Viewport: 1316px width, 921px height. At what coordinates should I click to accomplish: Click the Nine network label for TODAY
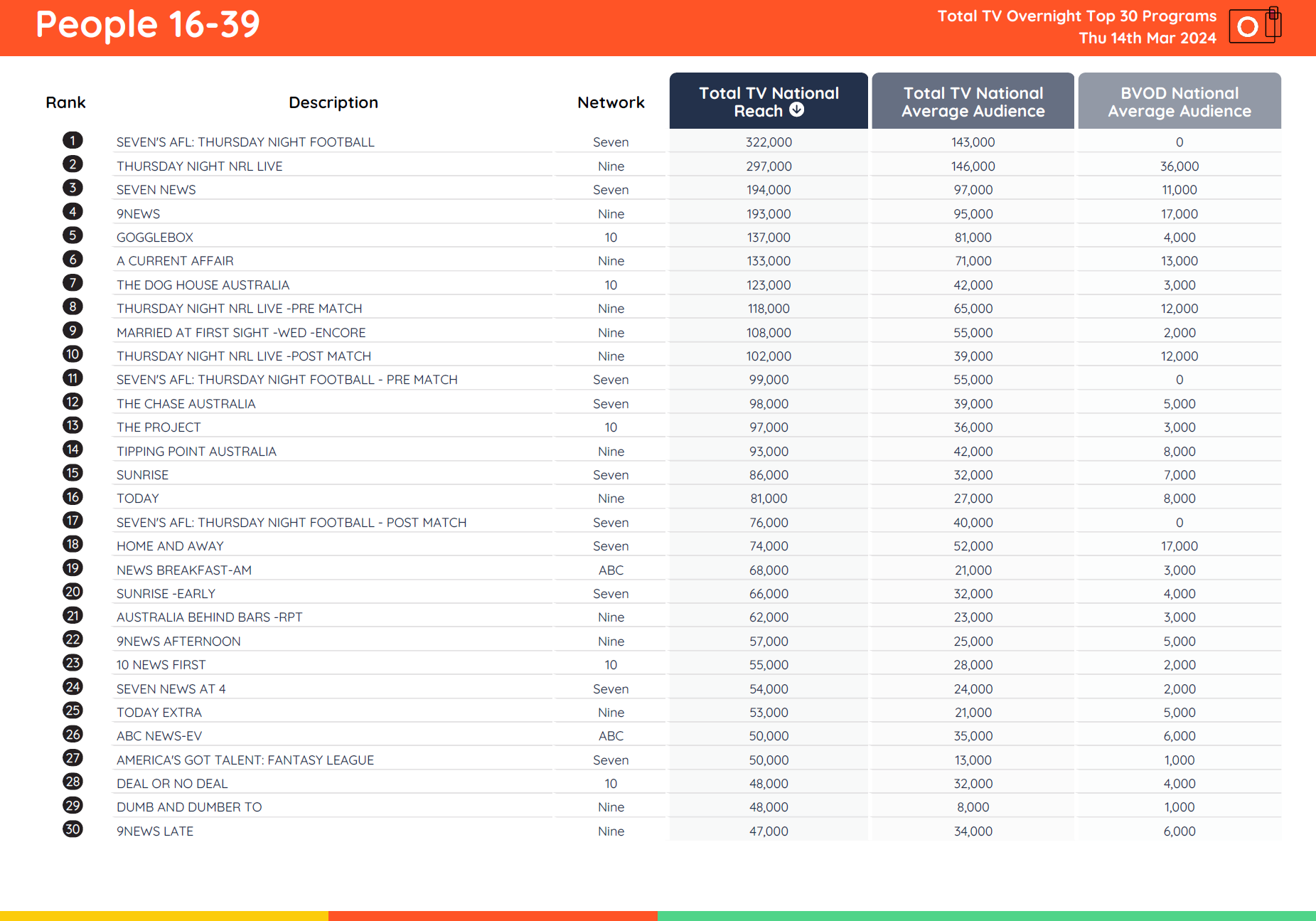coord(610,497)
